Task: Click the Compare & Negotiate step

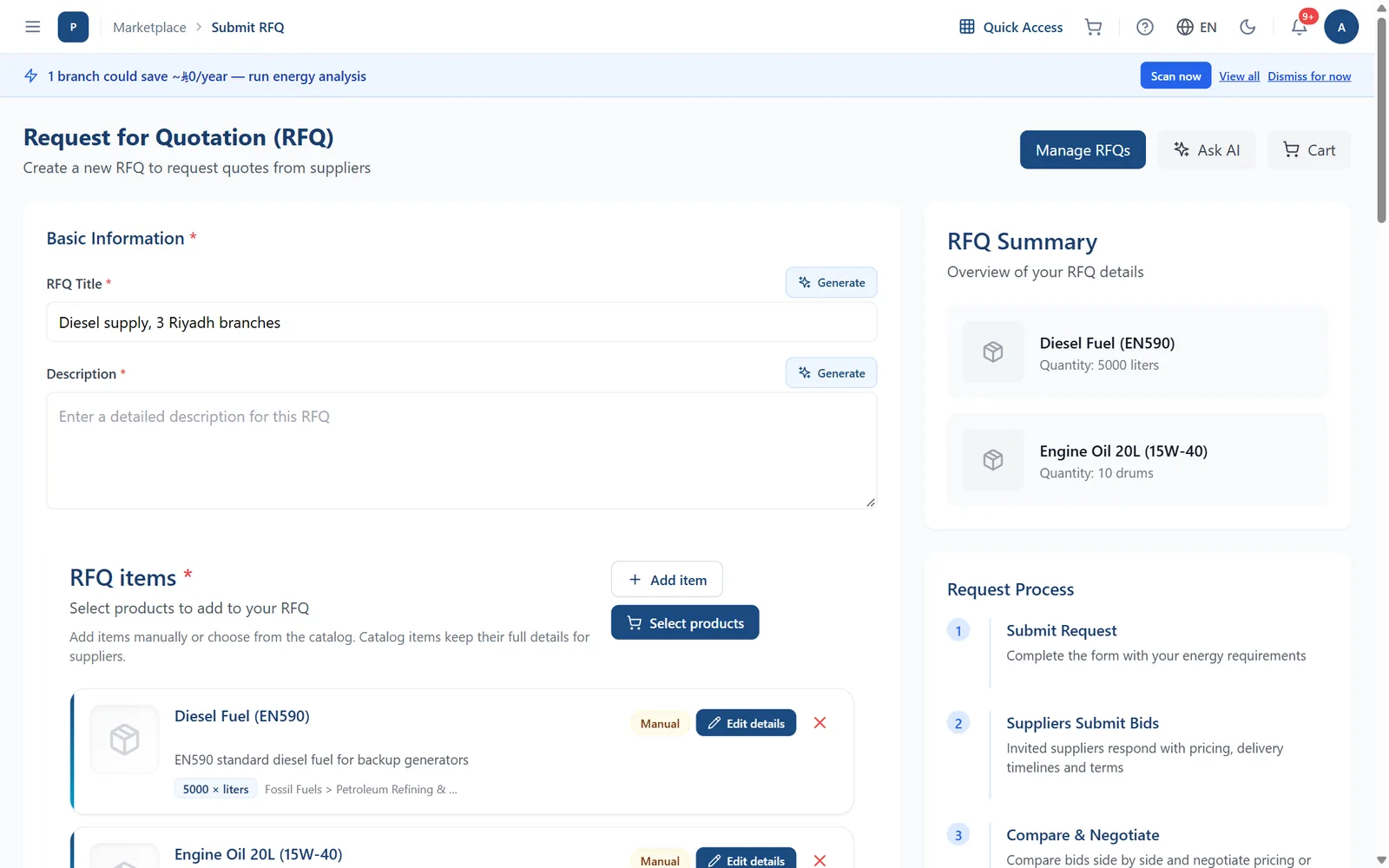Action: 1083,835
